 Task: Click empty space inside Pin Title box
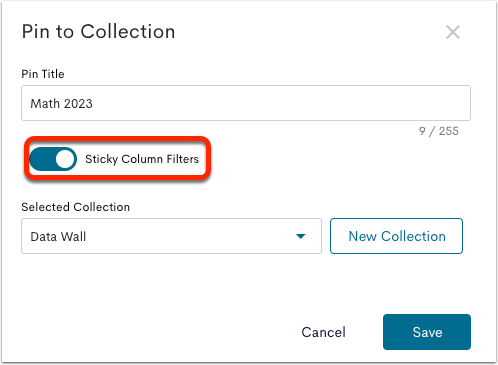pos(280,103)
